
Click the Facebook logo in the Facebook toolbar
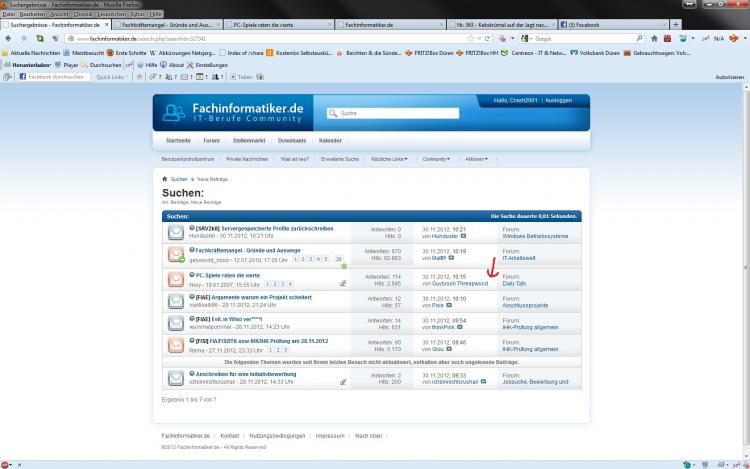[22, 76]
